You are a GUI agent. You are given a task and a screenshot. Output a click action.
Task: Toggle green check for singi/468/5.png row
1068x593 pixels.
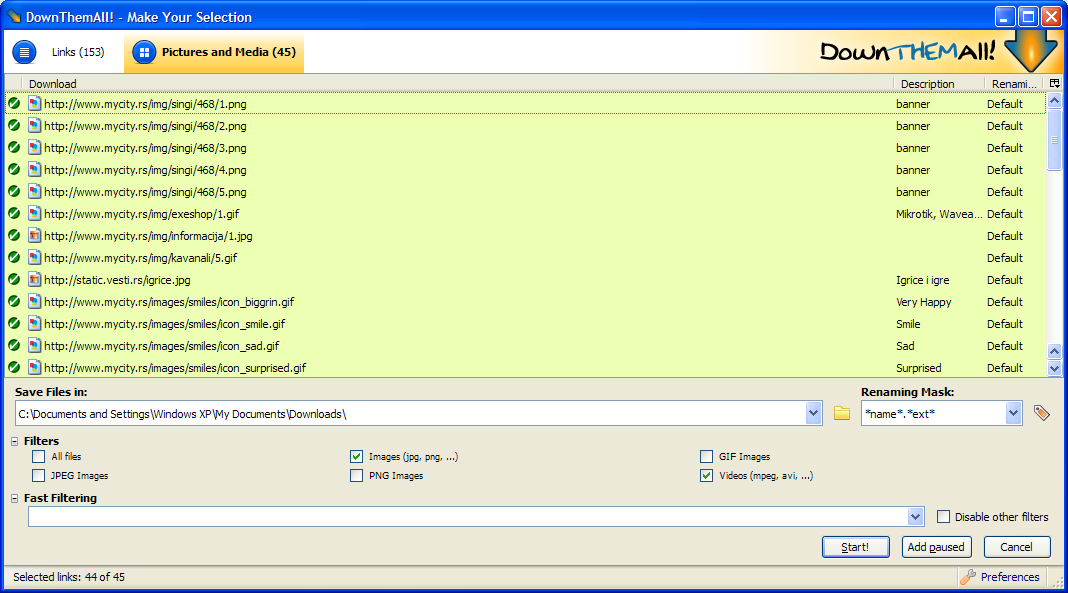tap(14, 191)
